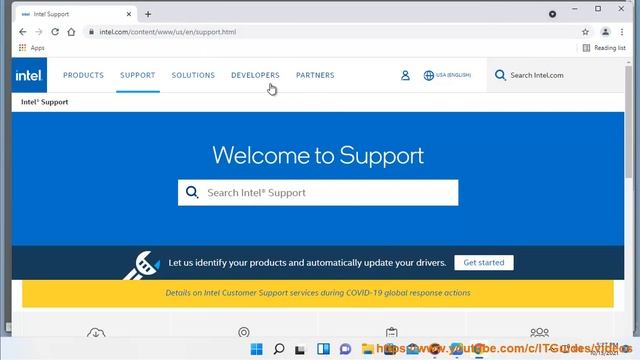Screen dimensions: 640x360
Task: Click the download cloud icon
Action: [x=96, y=333]
